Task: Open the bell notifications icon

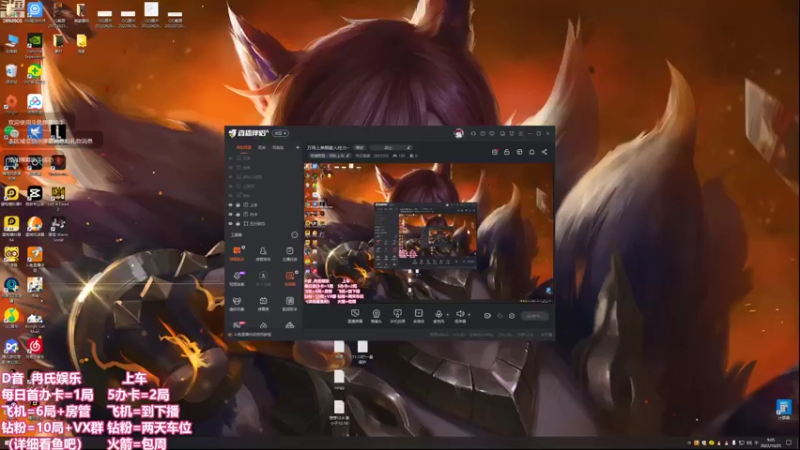Action: pyautogui.click(x=532, y=152)
